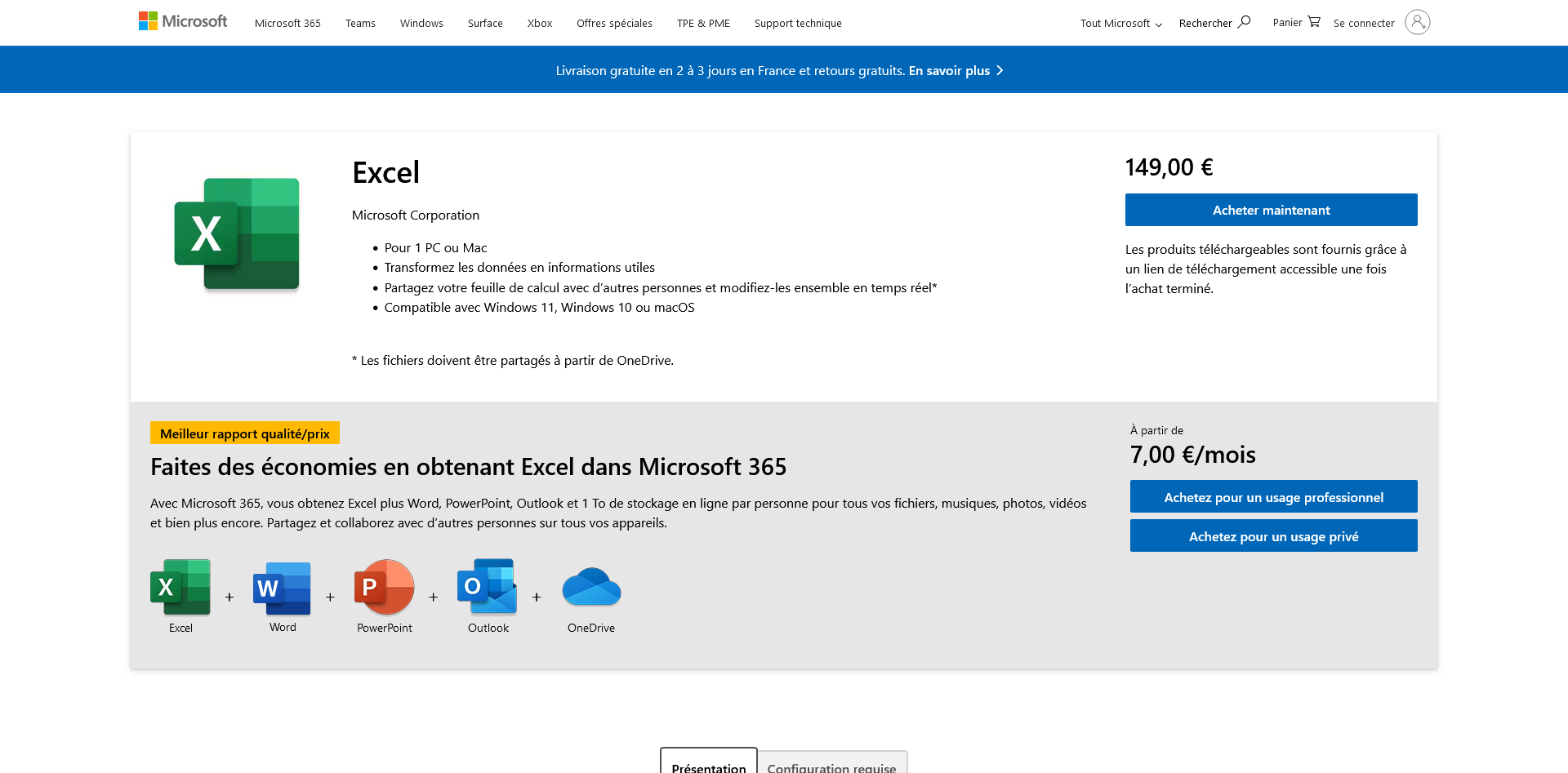Open Support technique nav link

tap(798, 23)
